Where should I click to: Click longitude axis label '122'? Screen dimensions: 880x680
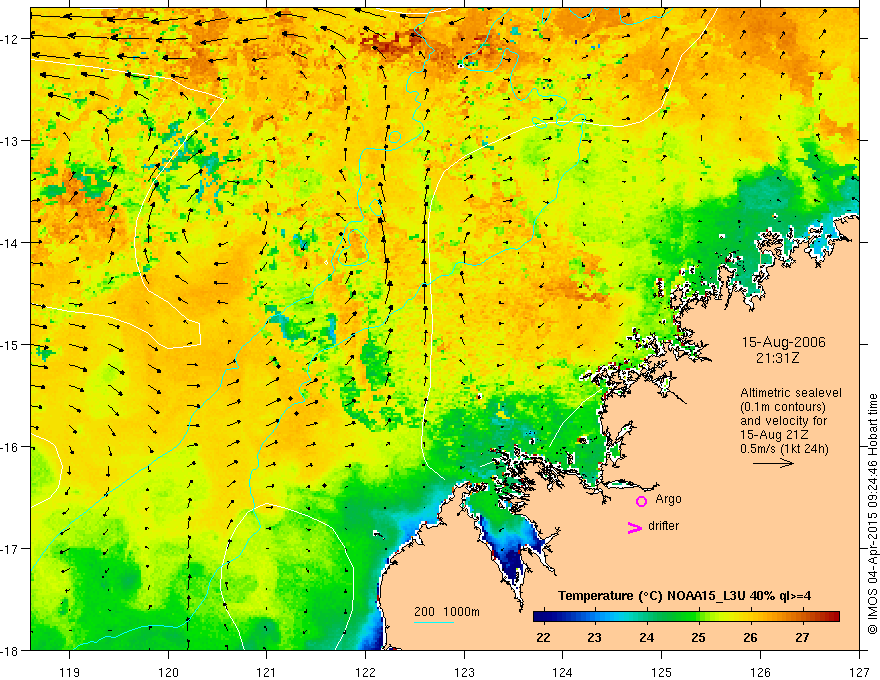365,672
